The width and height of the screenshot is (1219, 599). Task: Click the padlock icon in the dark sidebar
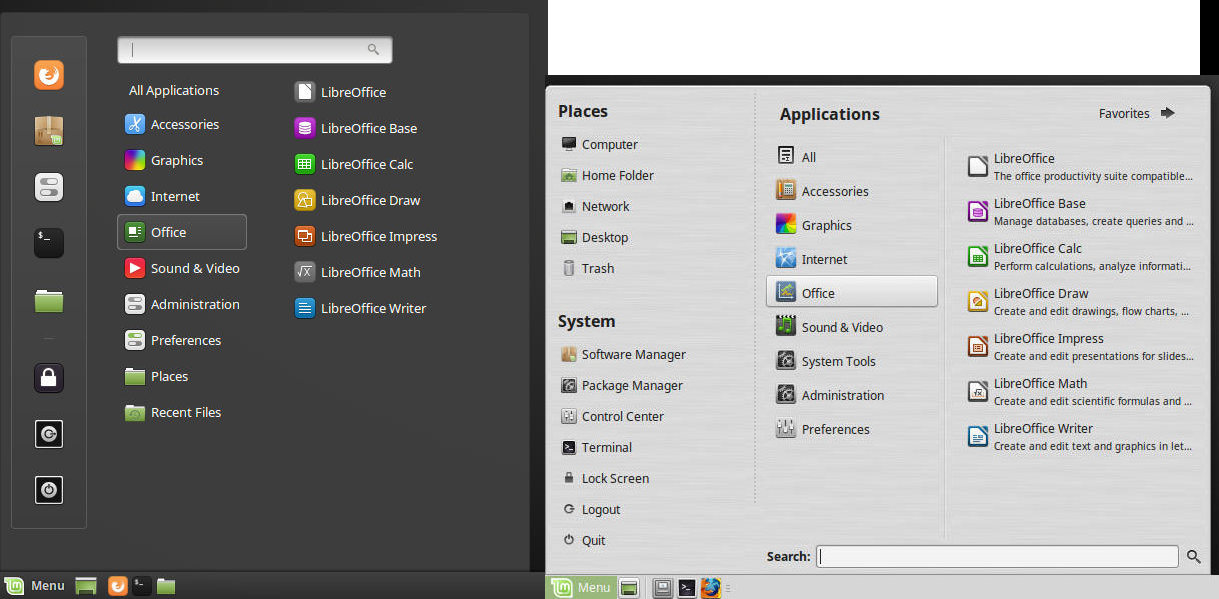coord(49,377)
